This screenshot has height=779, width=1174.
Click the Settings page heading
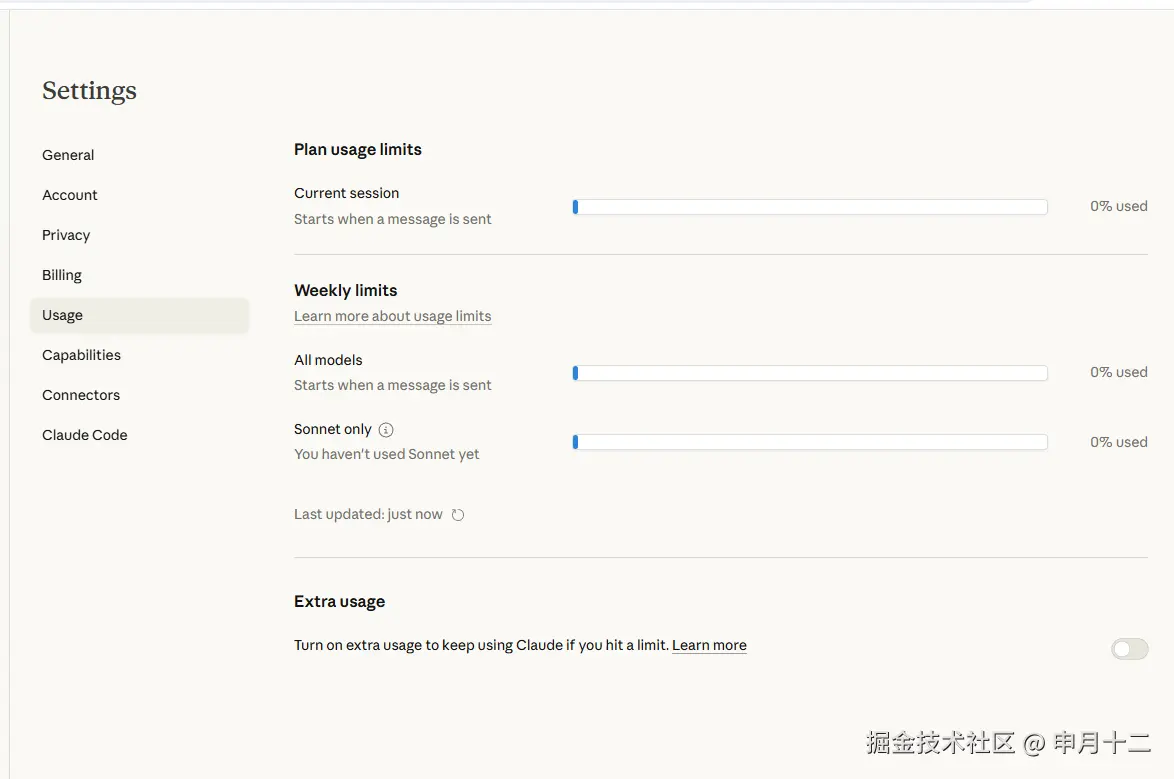[89, 91]
